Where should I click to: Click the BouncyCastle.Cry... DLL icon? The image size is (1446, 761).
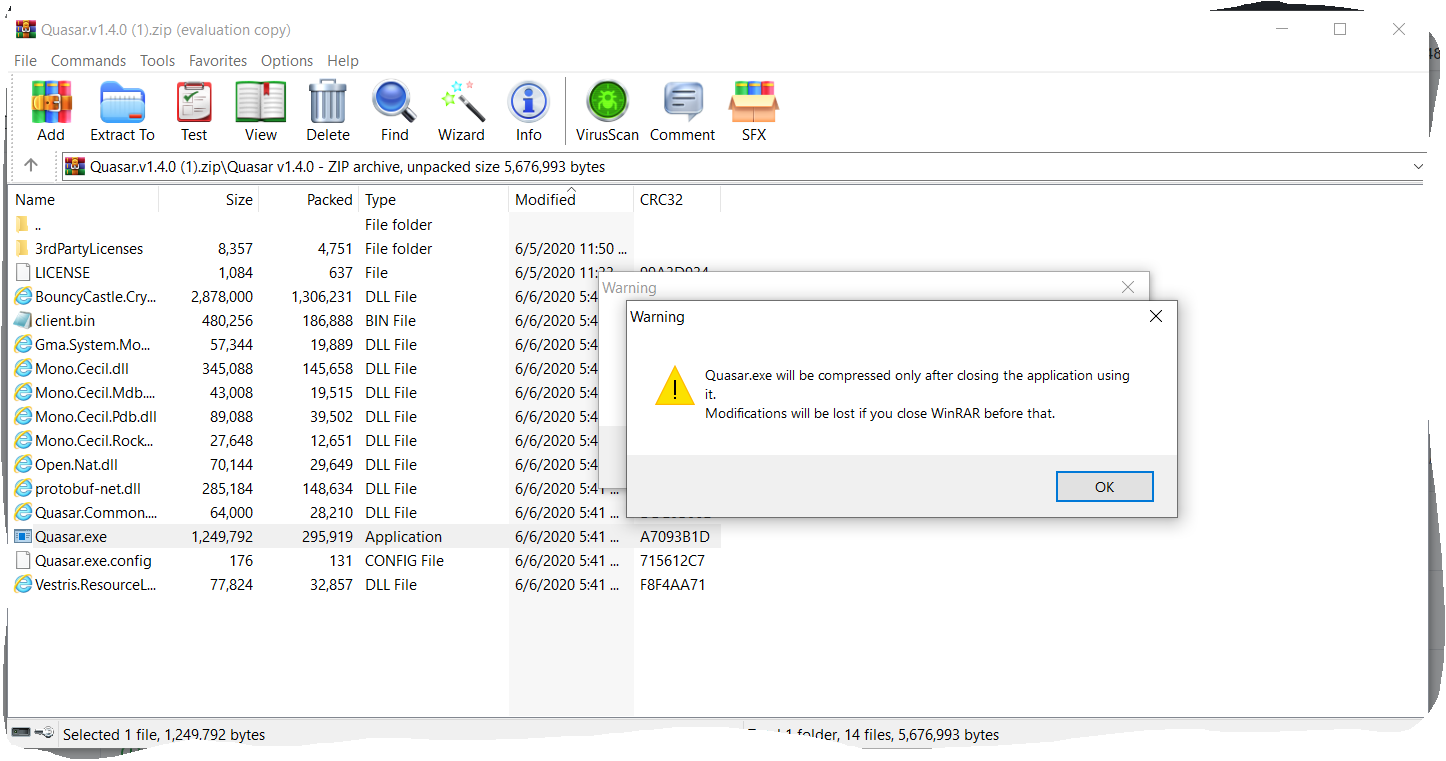point(23,297)
